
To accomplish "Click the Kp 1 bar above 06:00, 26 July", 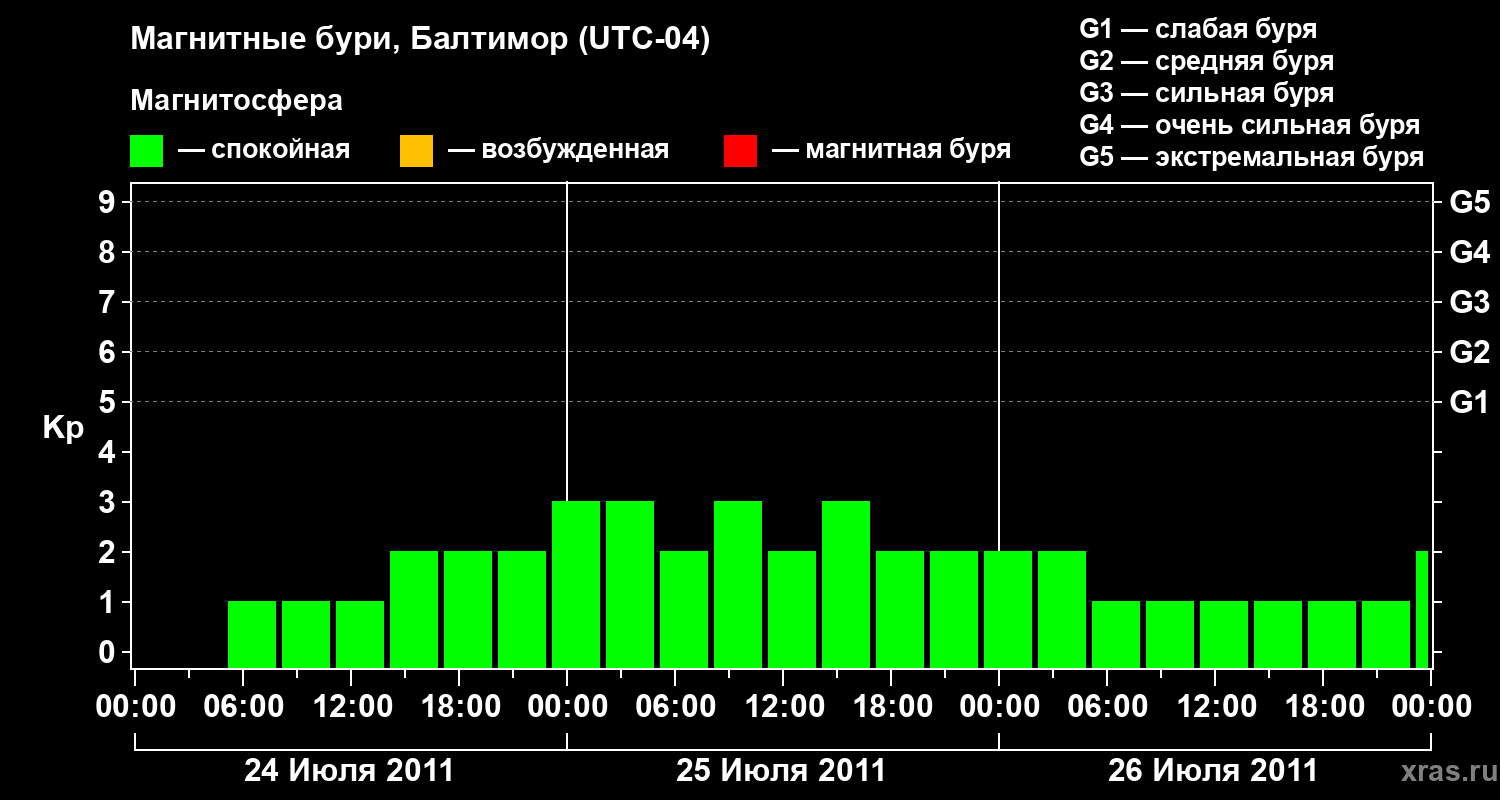I will click(1116, 634).
